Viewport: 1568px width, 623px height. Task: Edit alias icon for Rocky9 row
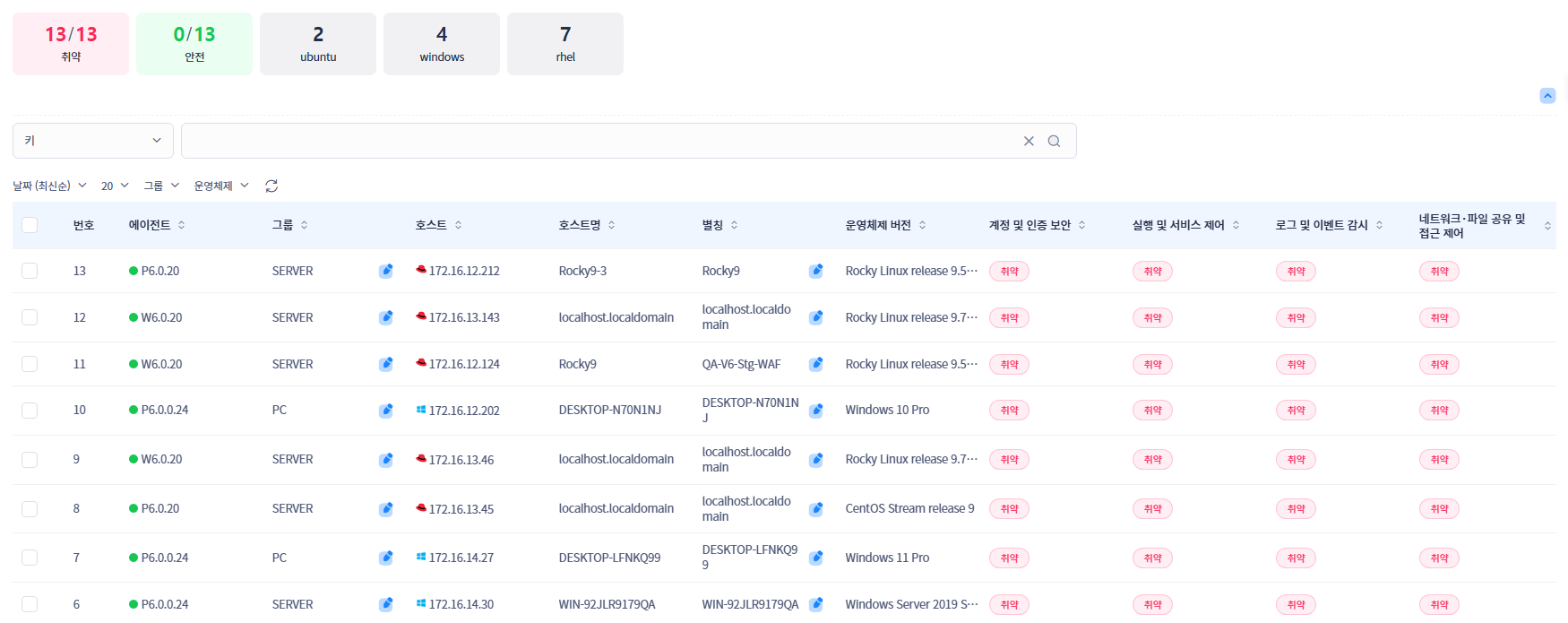tap(816, 271)
